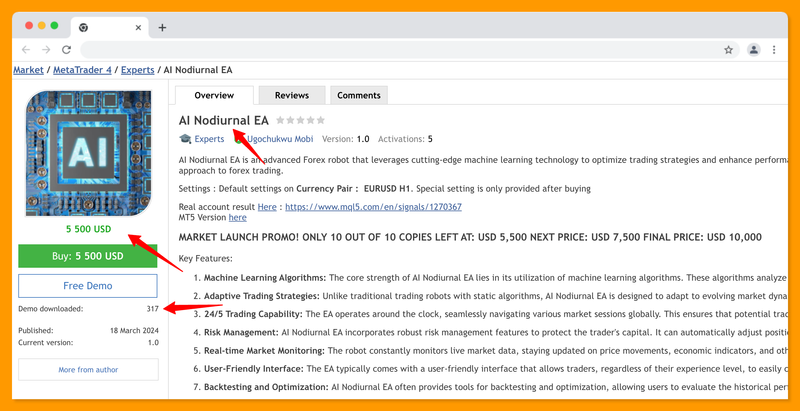Click the AI chip product thumbnail
The width and height of the screenshot is (800, 411).
pyautogui.click(x=89, y=153)
